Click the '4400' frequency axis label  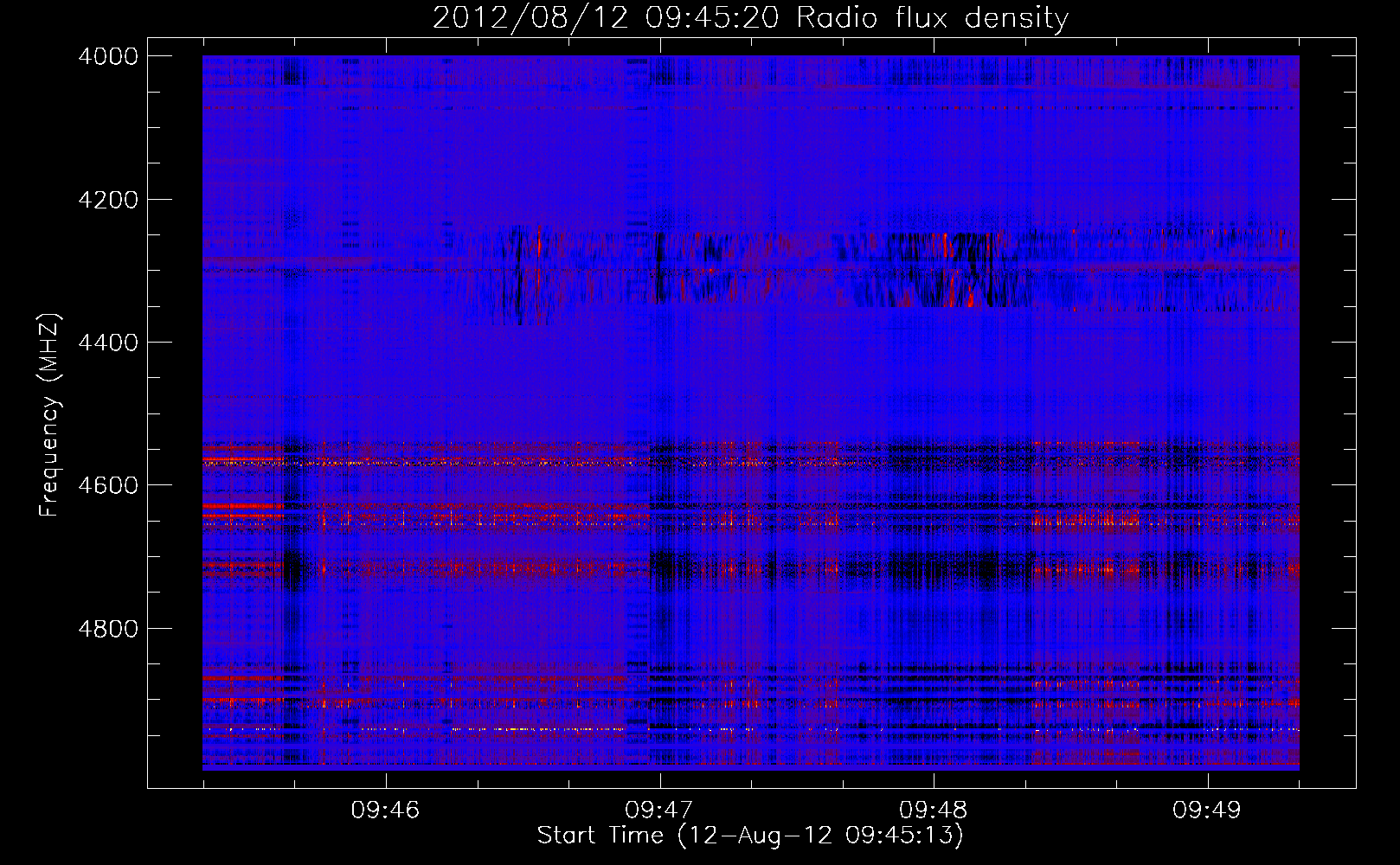[x=108, y=343]
